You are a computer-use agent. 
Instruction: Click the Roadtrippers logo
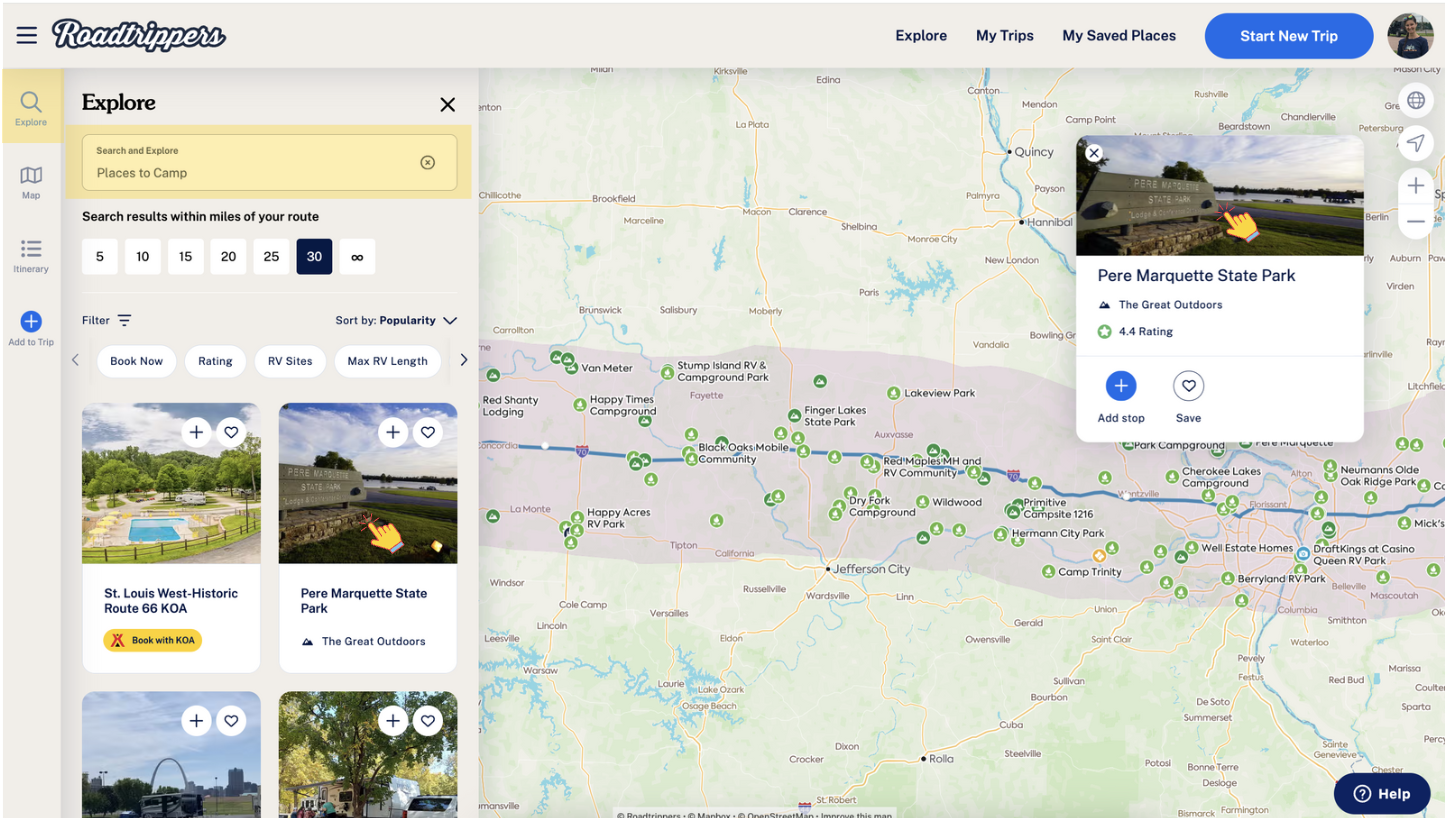pyautogui.click(x=139, y=35)
